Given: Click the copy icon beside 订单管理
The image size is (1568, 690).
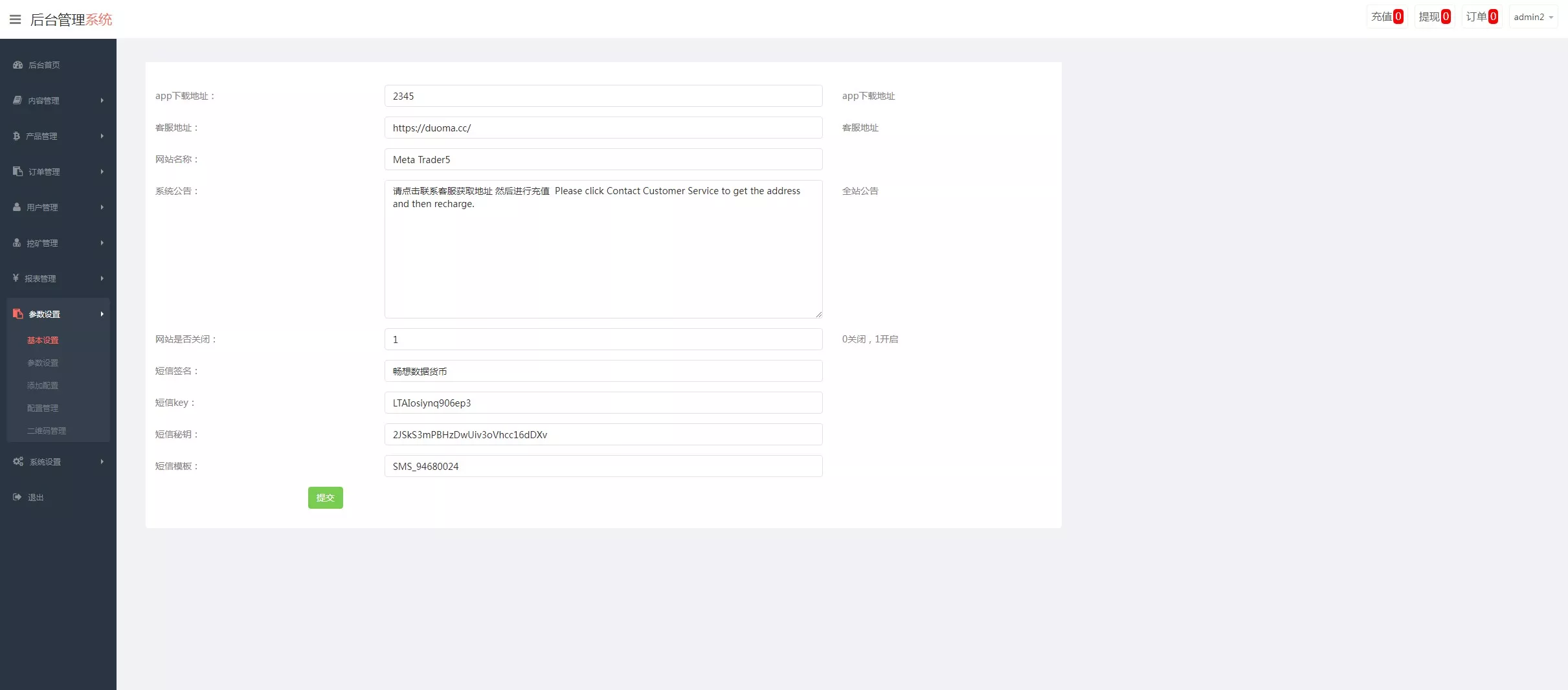Looking at the screenshot, I should tap(17, 172).
